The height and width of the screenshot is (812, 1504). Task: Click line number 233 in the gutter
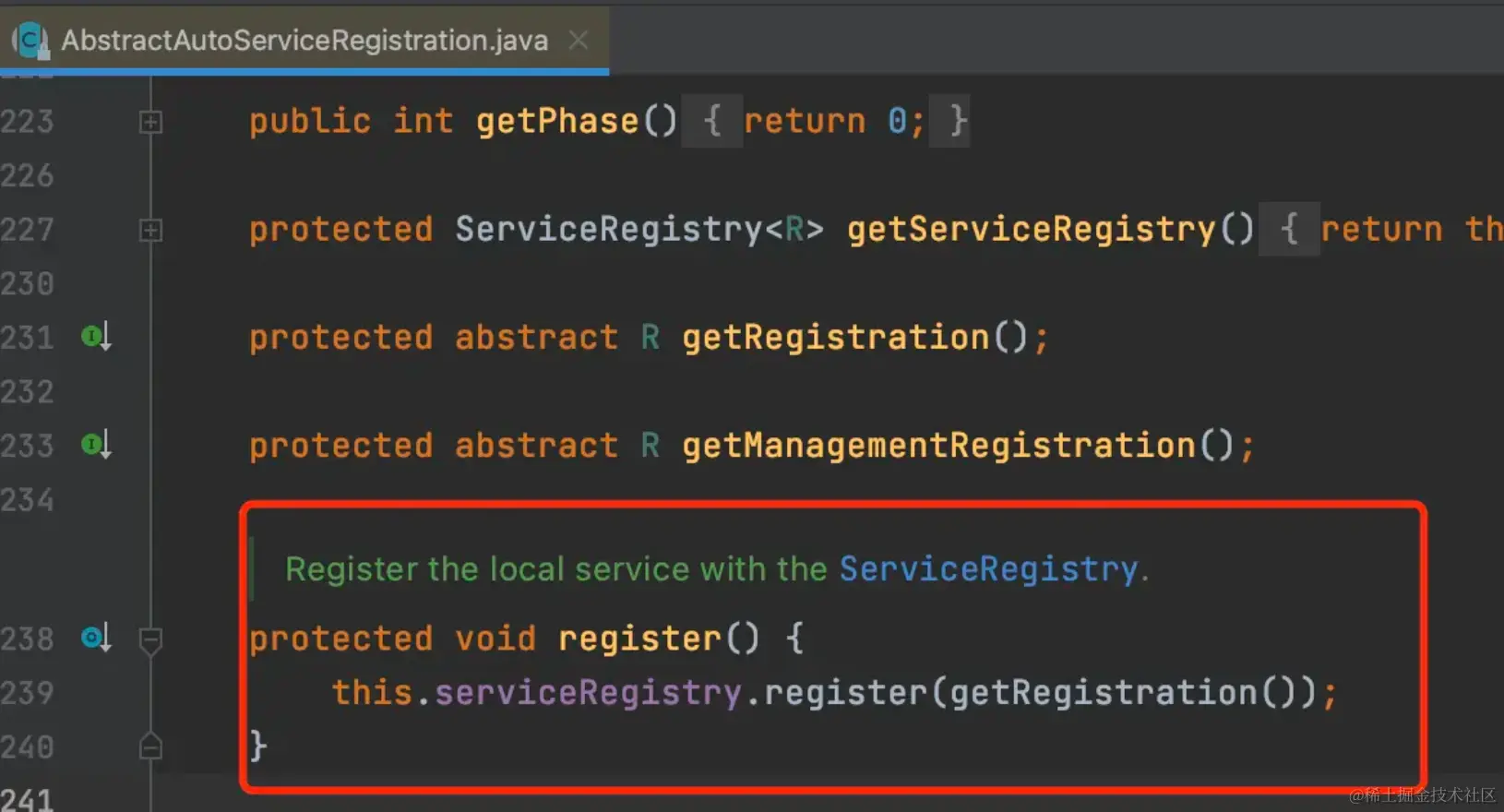tap(27, 446)
